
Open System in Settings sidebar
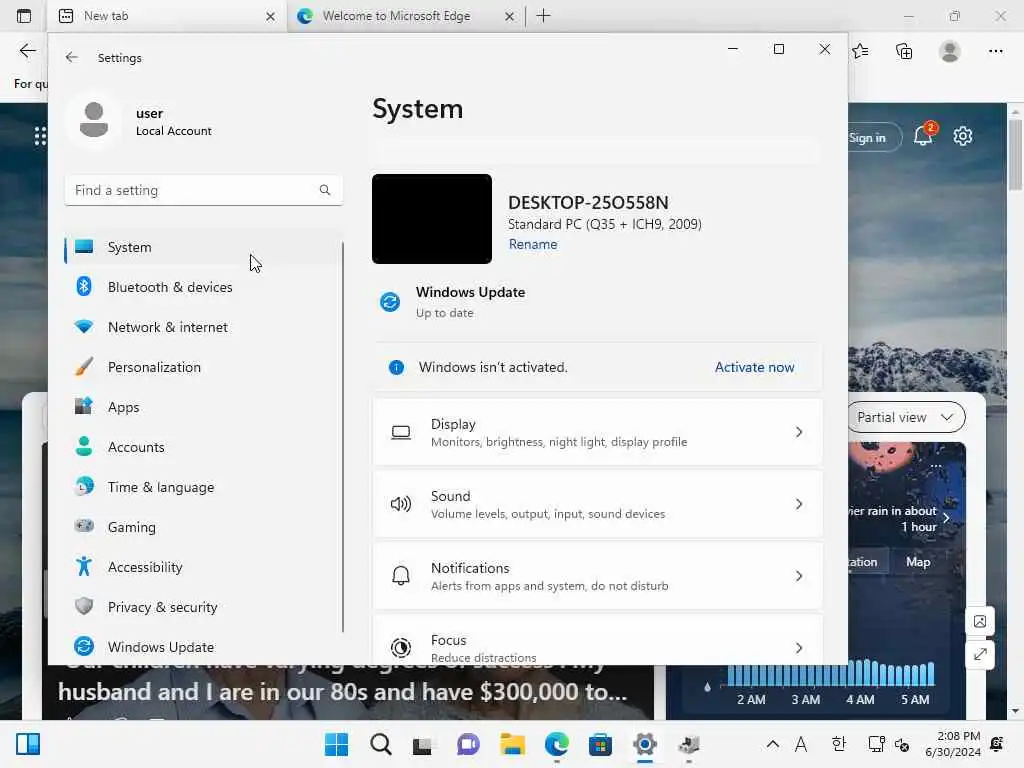click(x=202, y=248)
